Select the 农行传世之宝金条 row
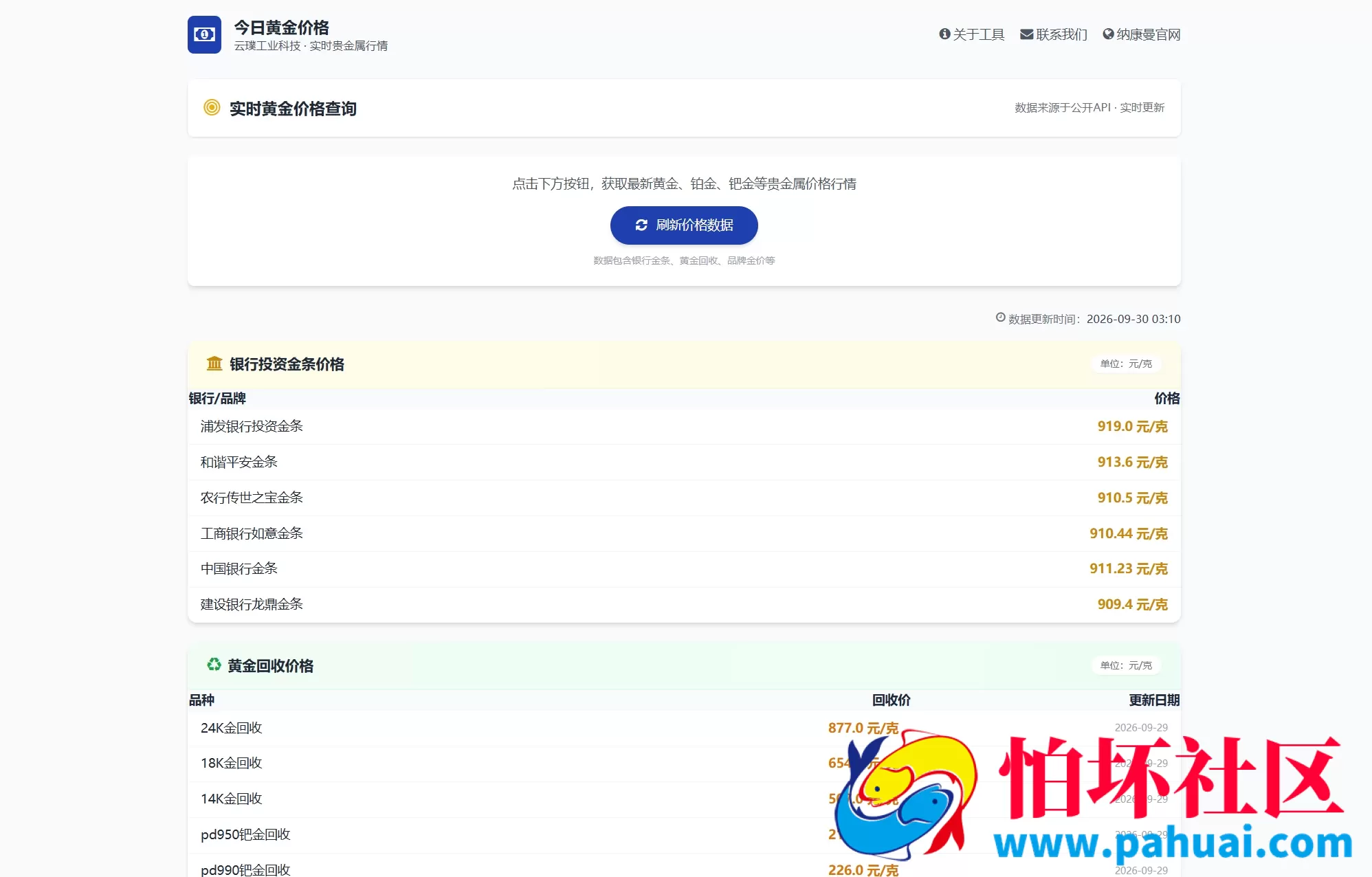 [684, 498]
